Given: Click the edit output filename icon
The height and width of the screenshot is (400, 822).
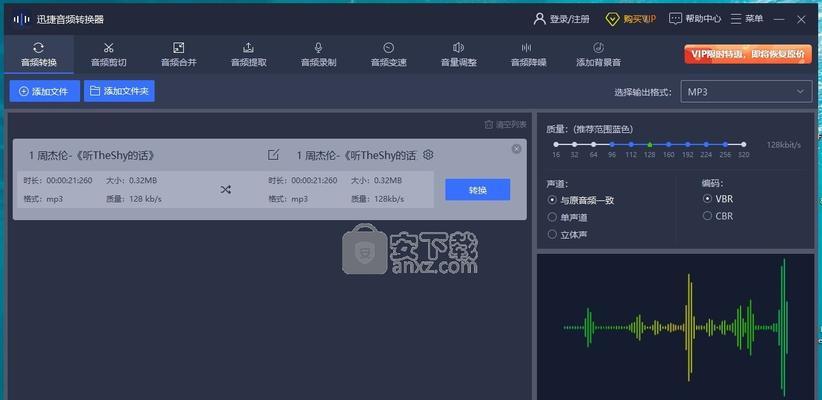Looking at the screenshot, I should pyautogui.click(x=273, y=155).
